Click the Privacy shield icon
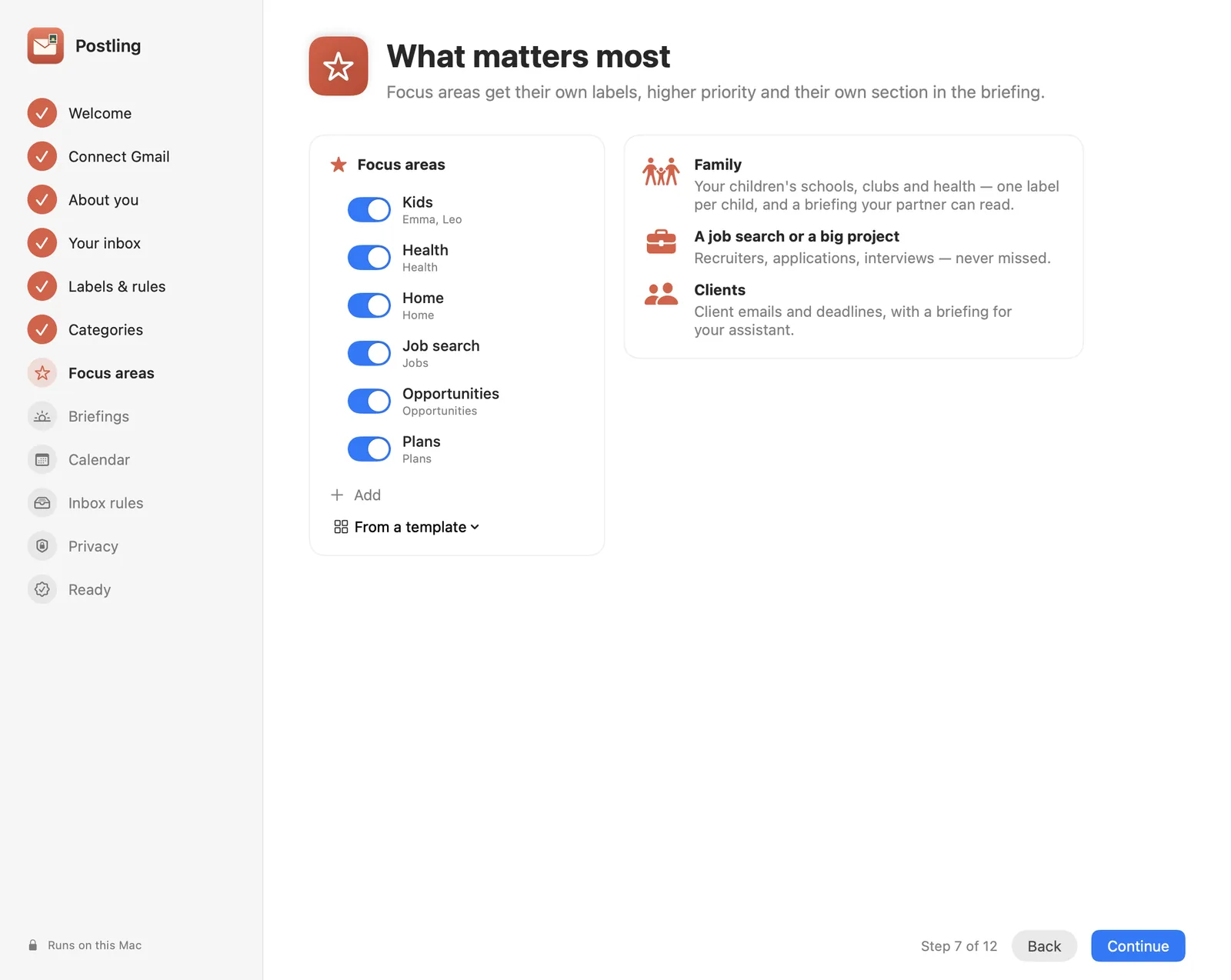 click(x=42, y=546)
